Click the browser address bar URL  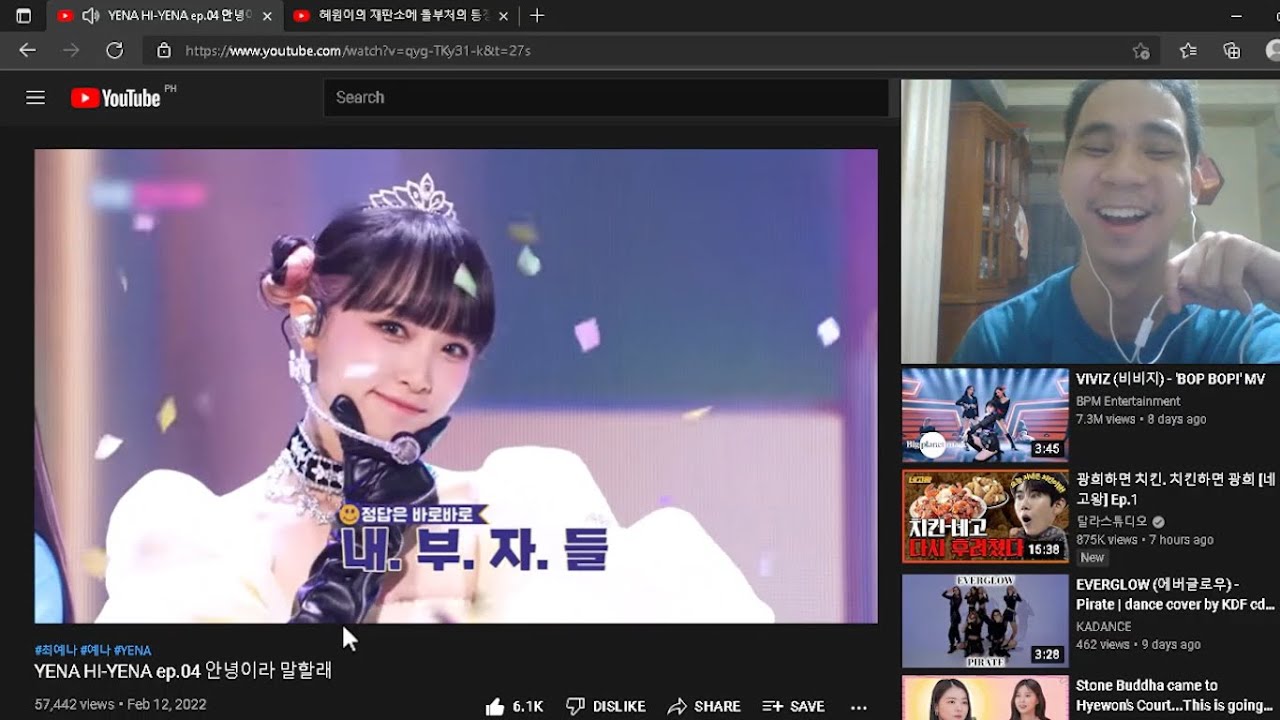(x=357, y=50)
